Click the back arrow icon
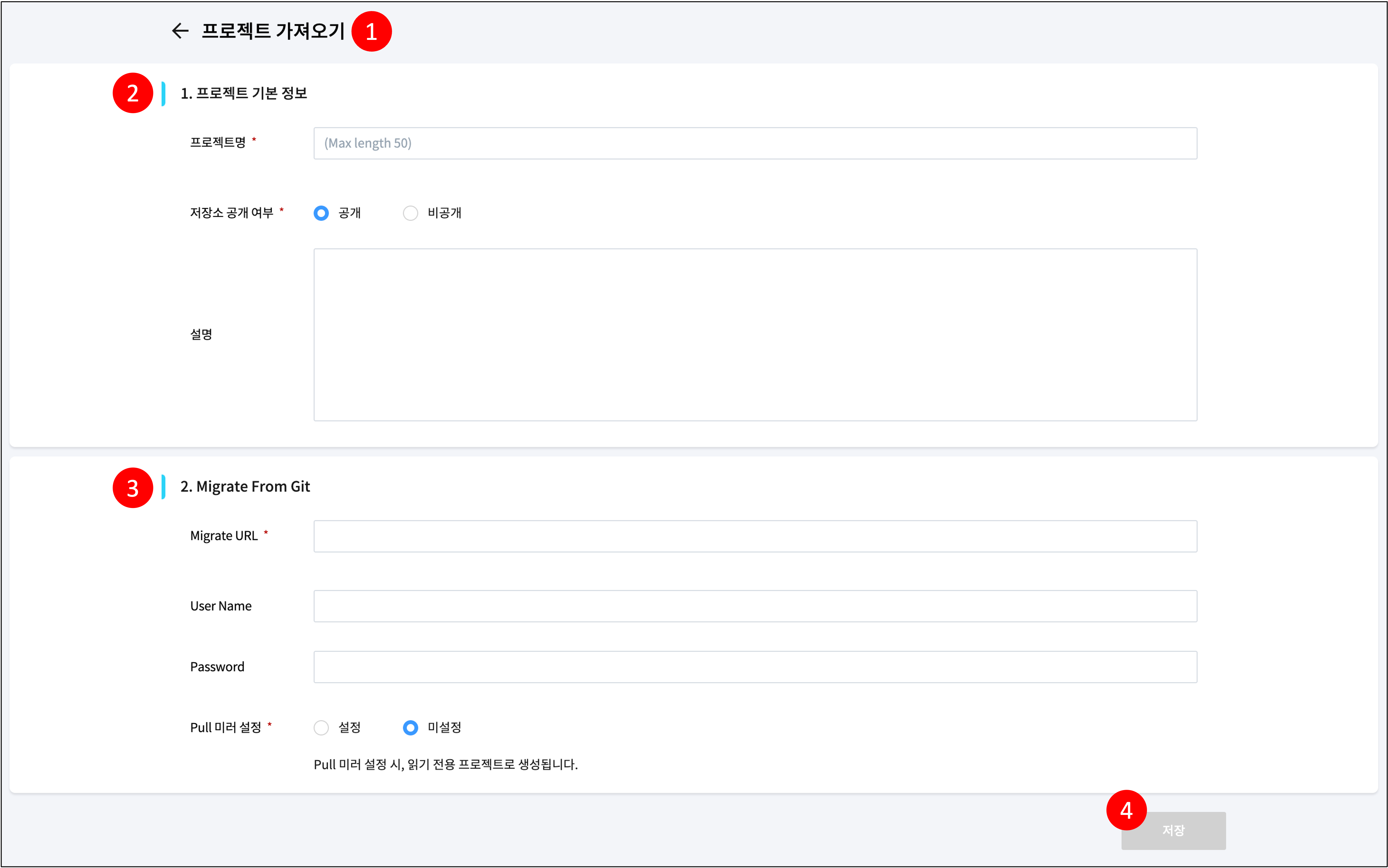The height and width of the screenshot is (868, 1388). (180, 31)
